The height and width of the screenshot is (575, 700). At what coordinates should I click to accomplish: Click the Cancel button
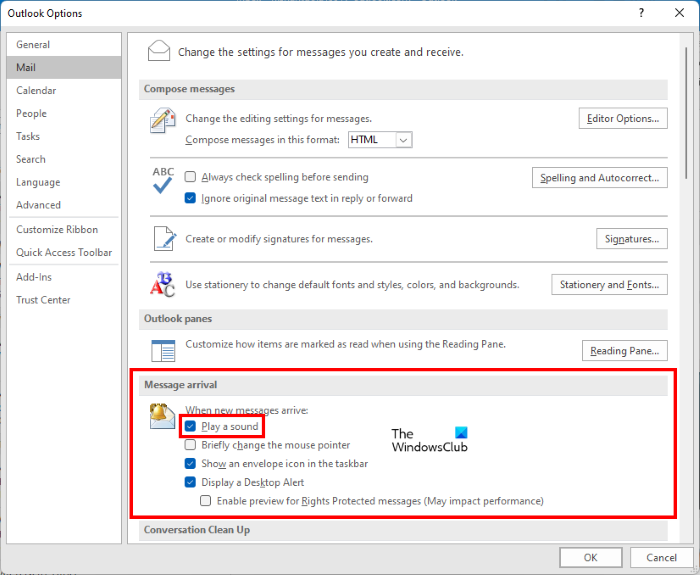pos(661,557)
